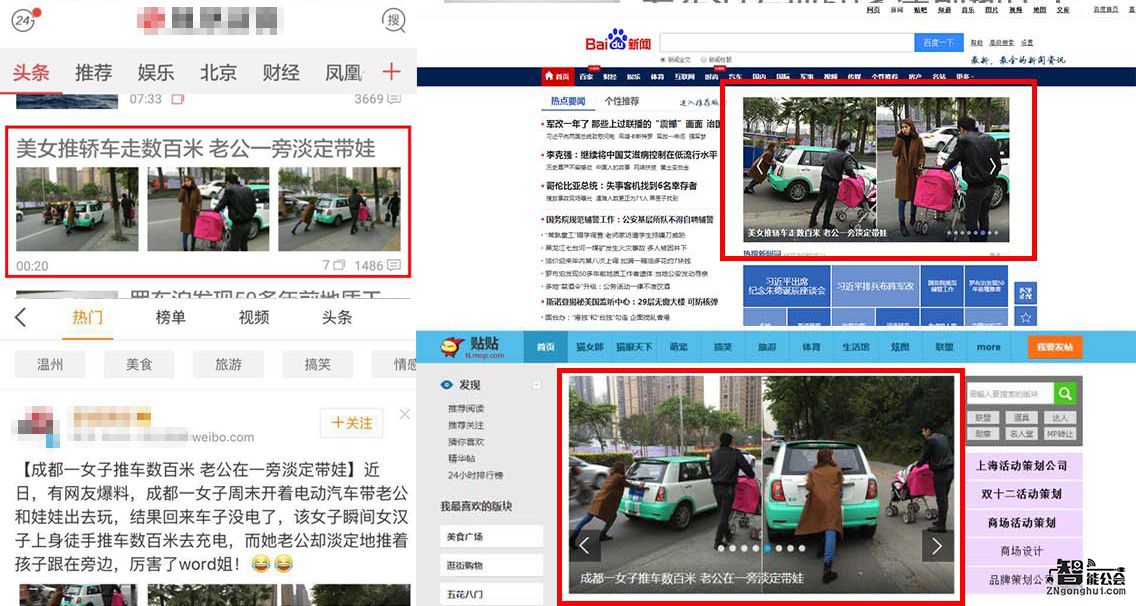Click the 百度一下 search button
The height and width of the screenshot is (606, 1136).
point(937,42)
